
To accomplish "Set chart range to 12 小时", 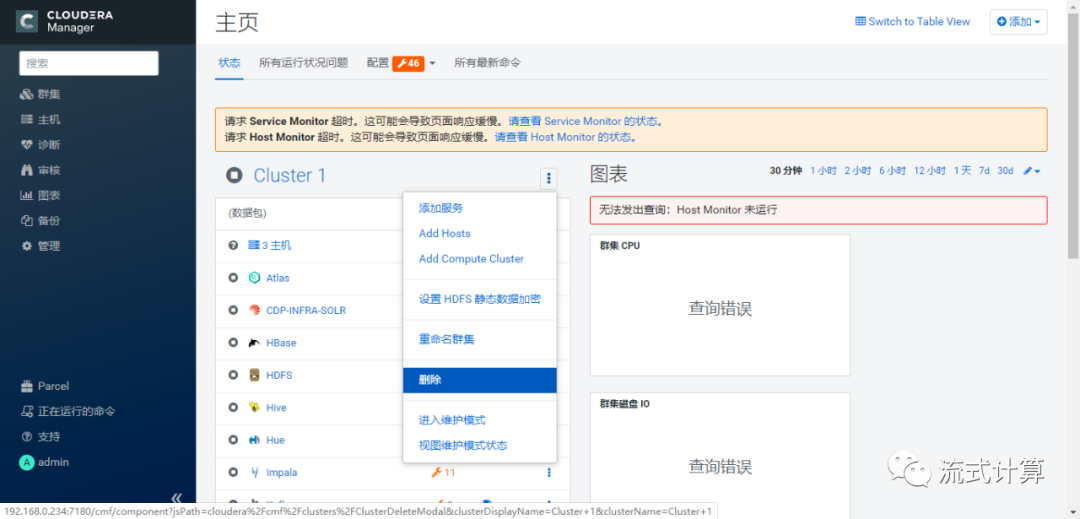I will pos(930,171).
